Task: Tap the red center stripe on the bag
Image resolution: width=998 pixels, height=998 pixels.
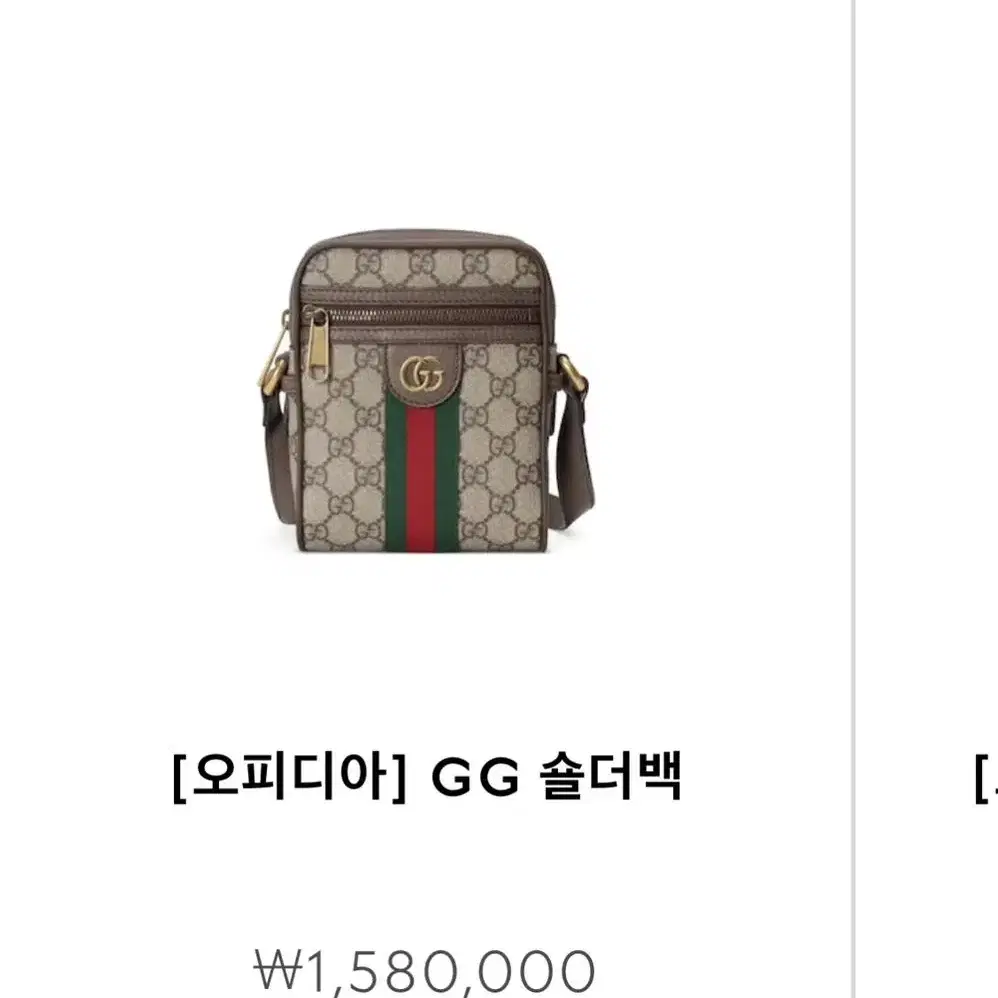Action: click(421, 474)
